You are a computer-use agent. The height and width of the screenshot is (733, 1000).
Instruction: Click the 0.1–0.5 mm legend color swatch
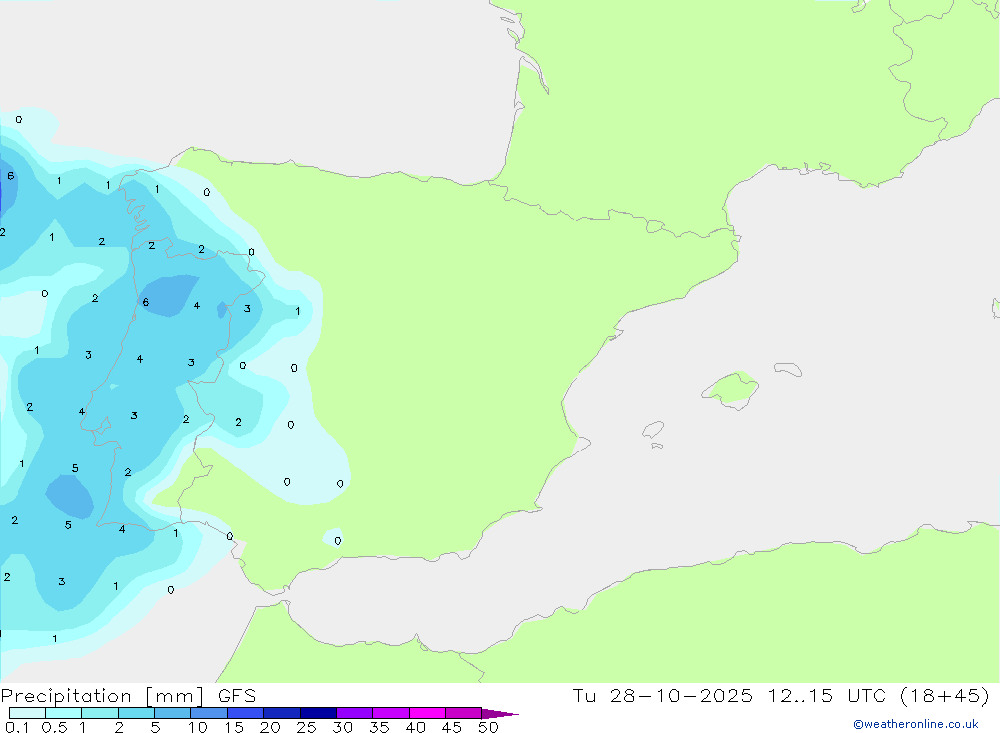[x=27, y=713]
